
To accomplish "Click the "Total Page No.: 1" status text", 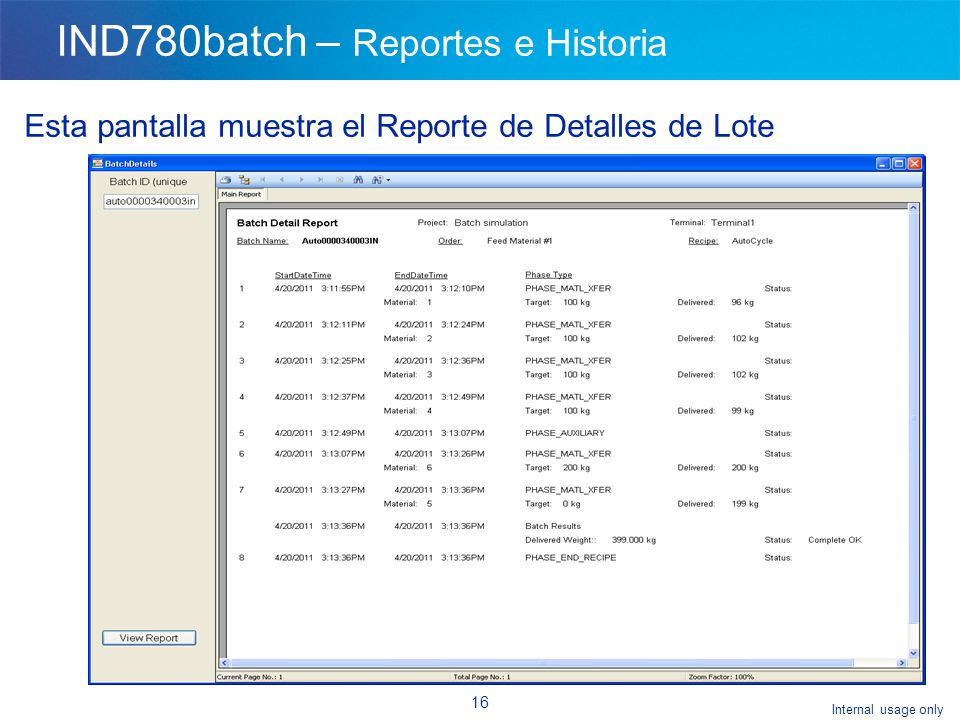I will coord(482,677).
